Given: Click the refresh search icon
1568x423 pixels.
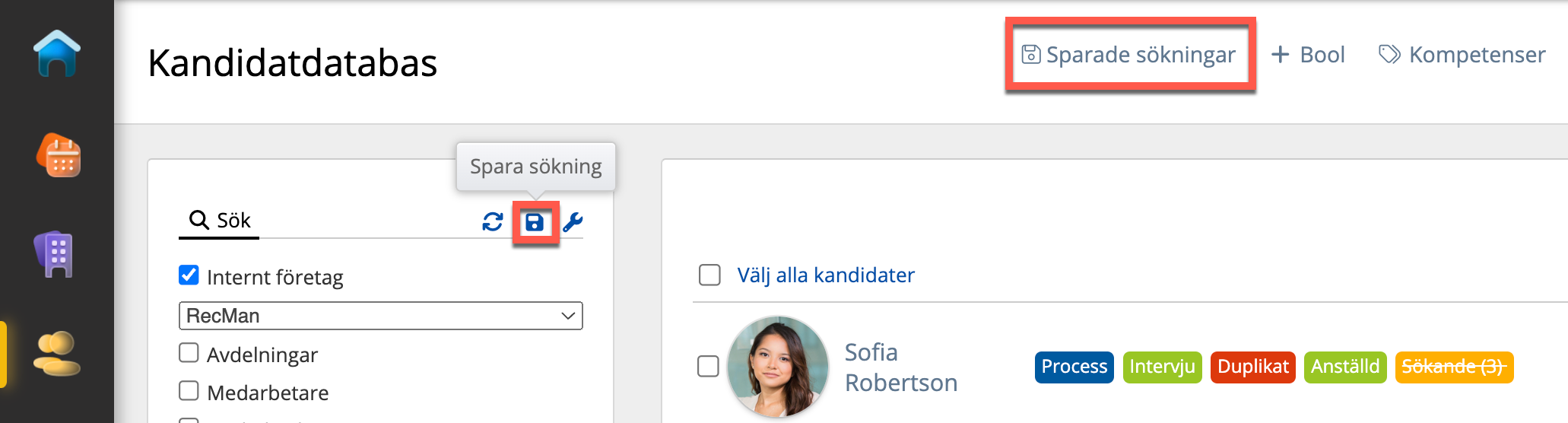Looking at the screenshot, I should pyautogui.click(x=493, y=221).
